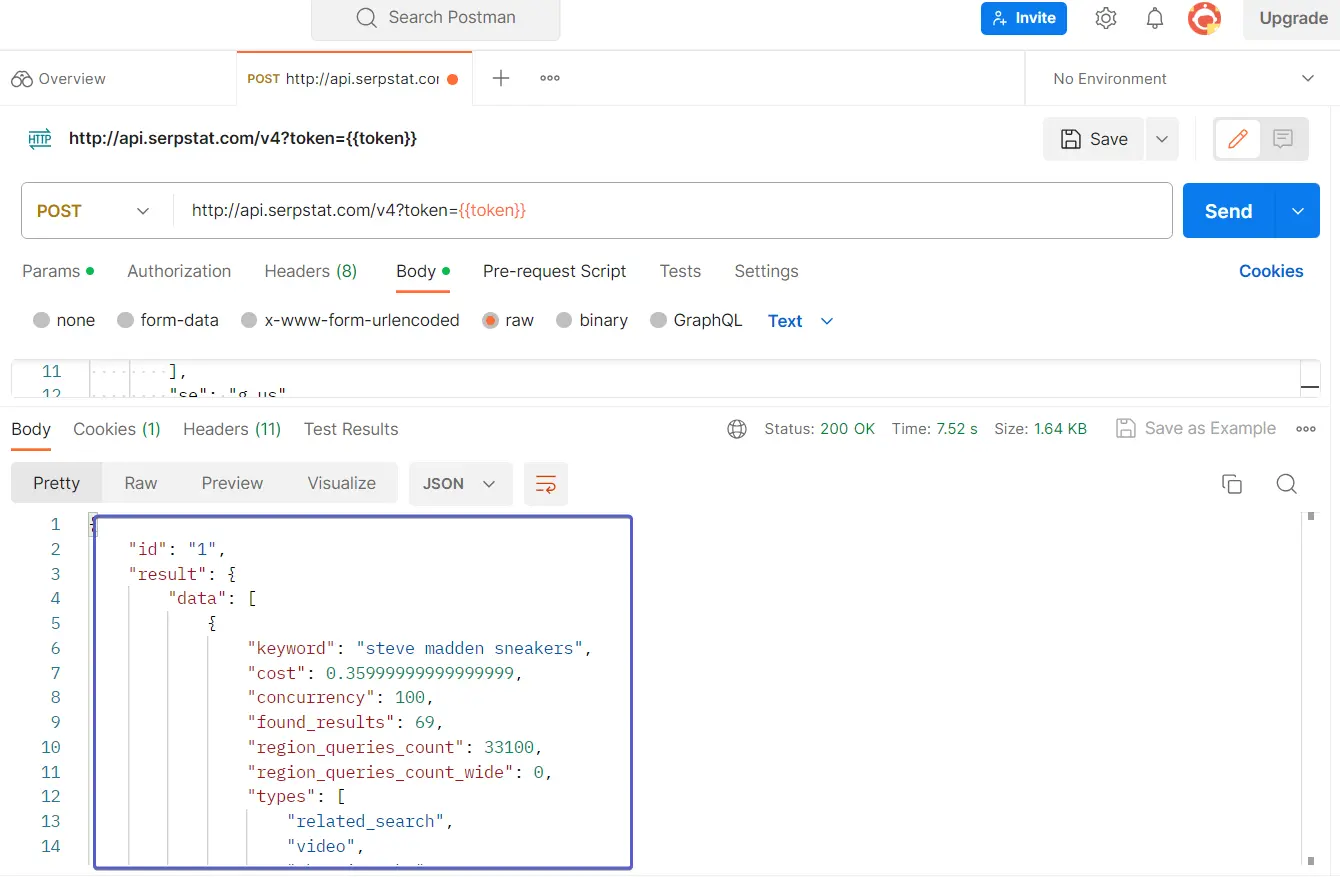Select the none body type radio
Image resolution: width=1340 pixels, height=877 pixels.
(x=42, y=320)
